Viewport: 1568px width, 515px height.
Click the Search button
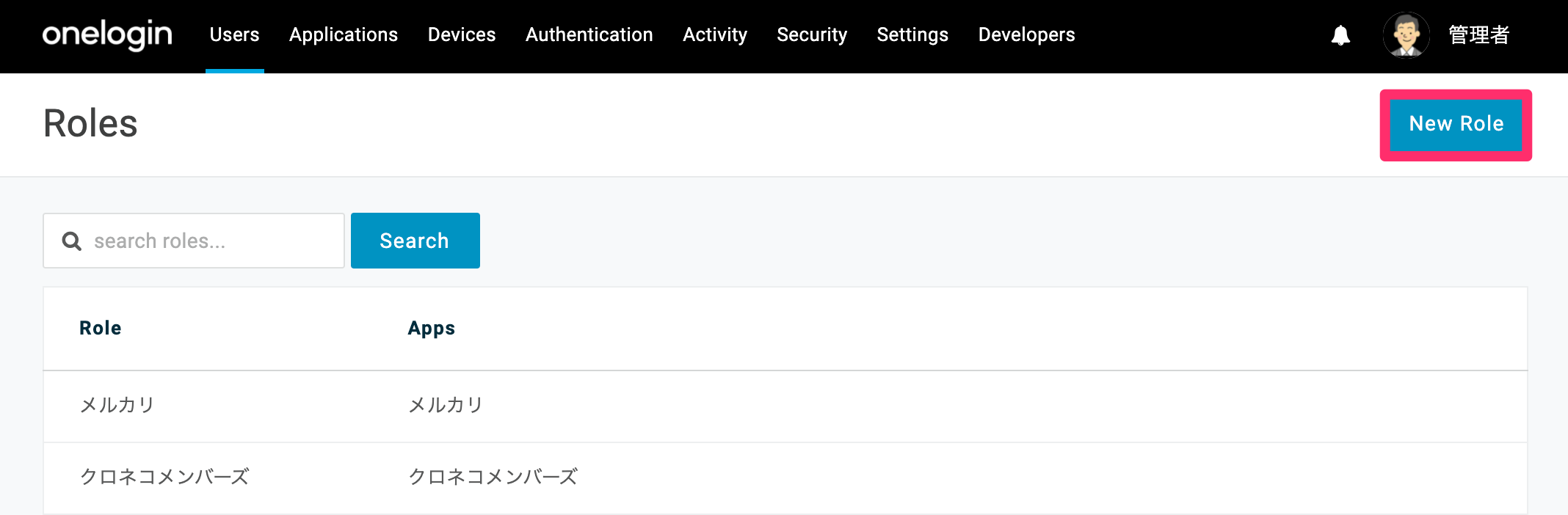[x=415, y=241]
